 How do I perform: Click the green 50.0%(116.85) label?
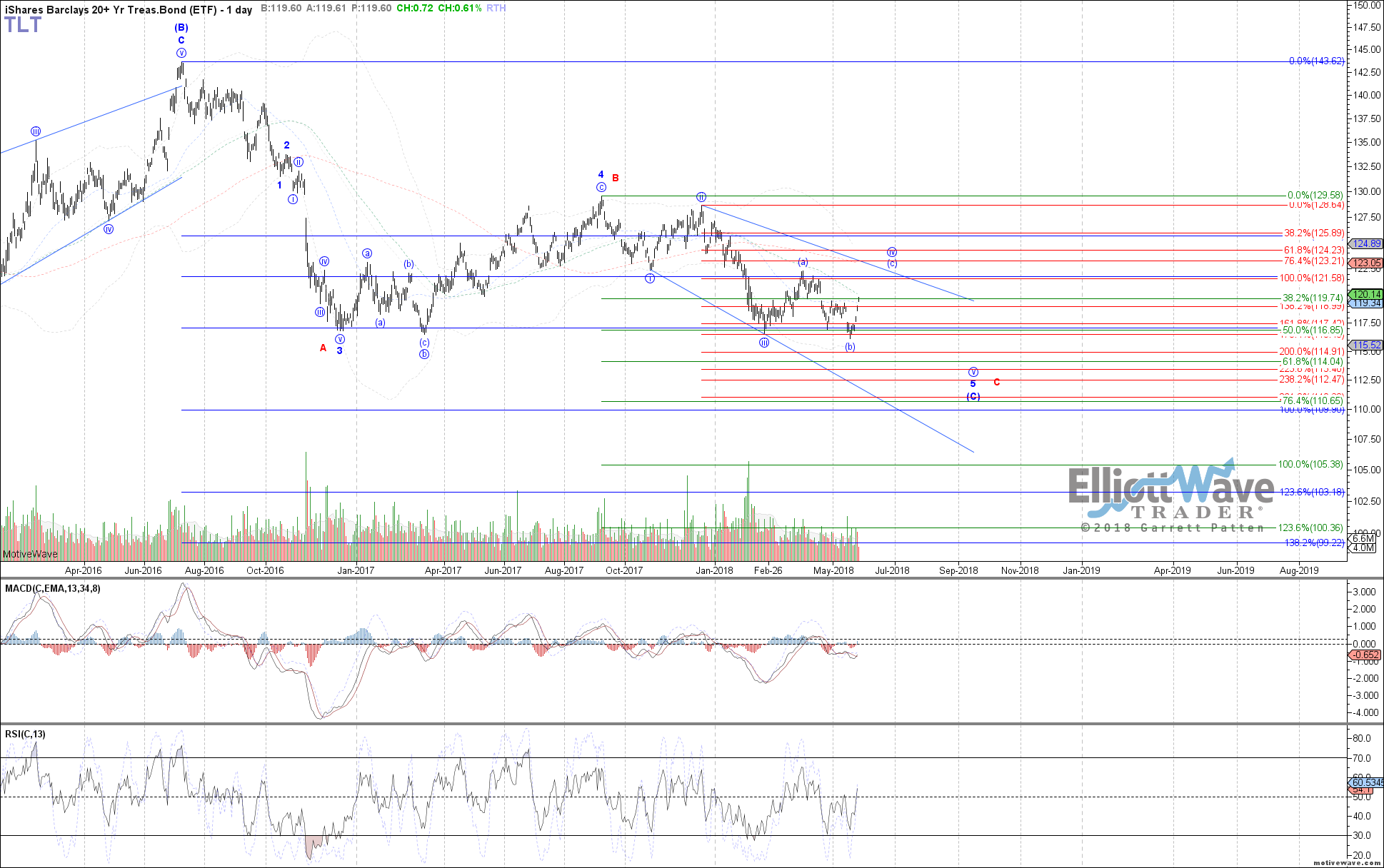[x=1313, y=330]
